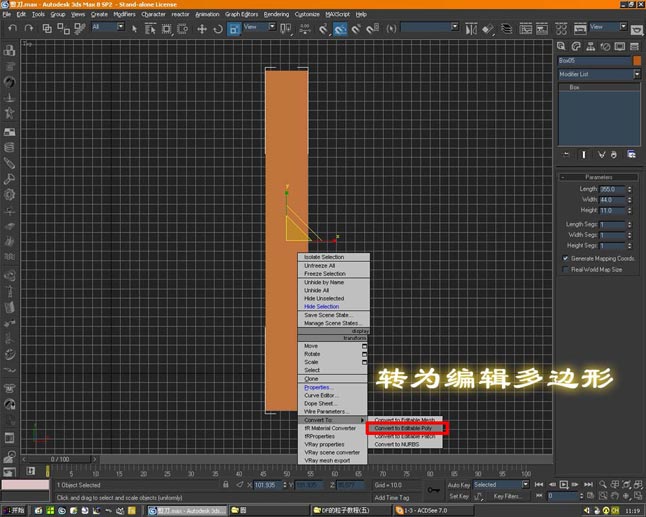Screen dimensions: 646x517
Task: Click Pin Stack icon below modifier stack
Action: coord(566,154)
